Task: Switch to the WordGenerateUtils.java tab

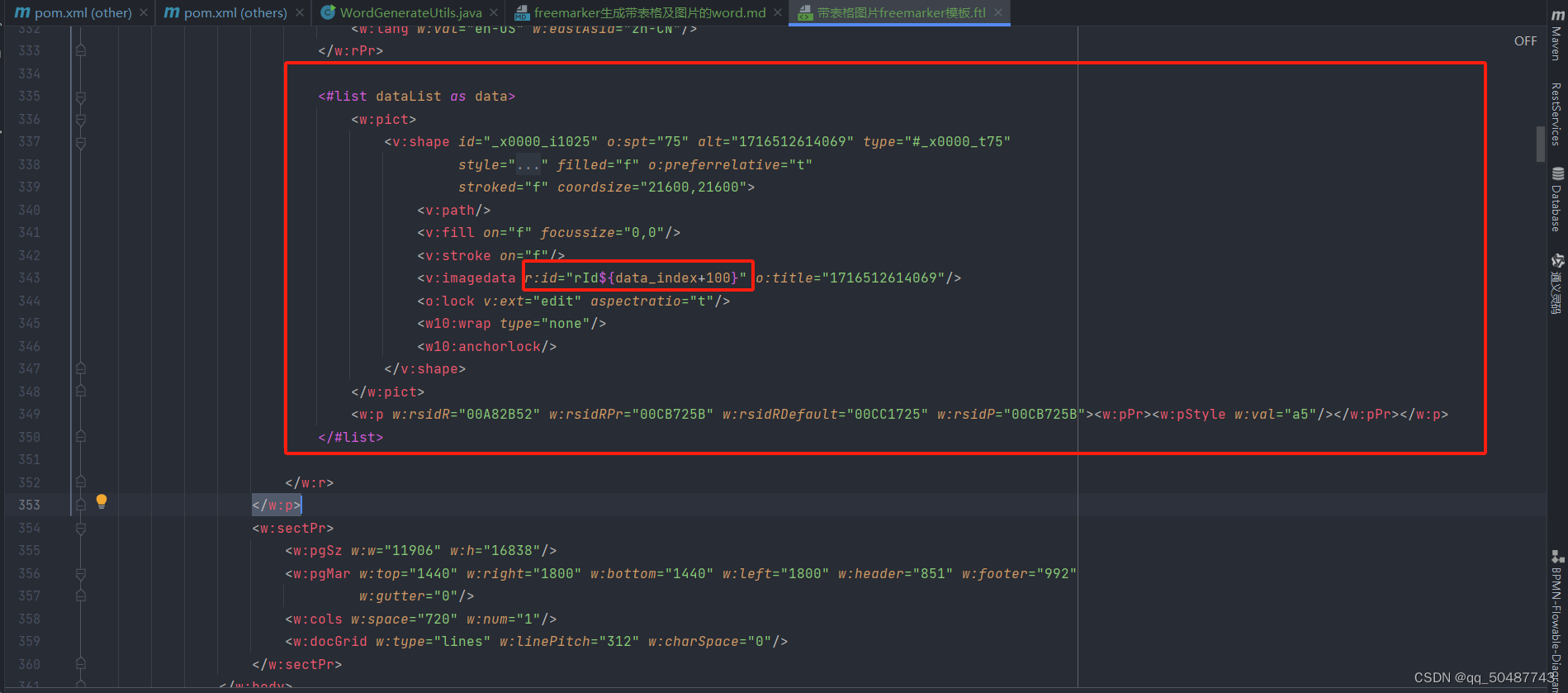Action: click(x=410, y=12)
